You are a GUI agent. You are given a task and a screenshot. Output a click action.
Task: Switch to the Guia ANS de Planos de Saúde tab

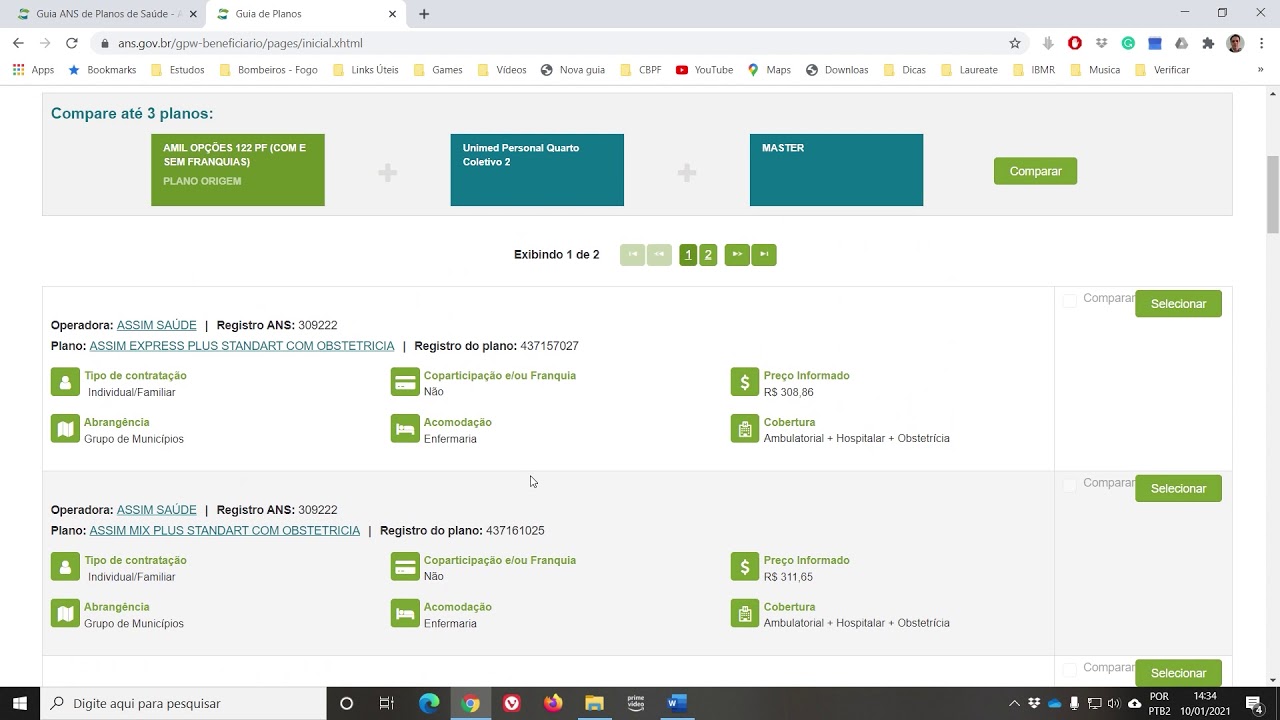(108, 14)
